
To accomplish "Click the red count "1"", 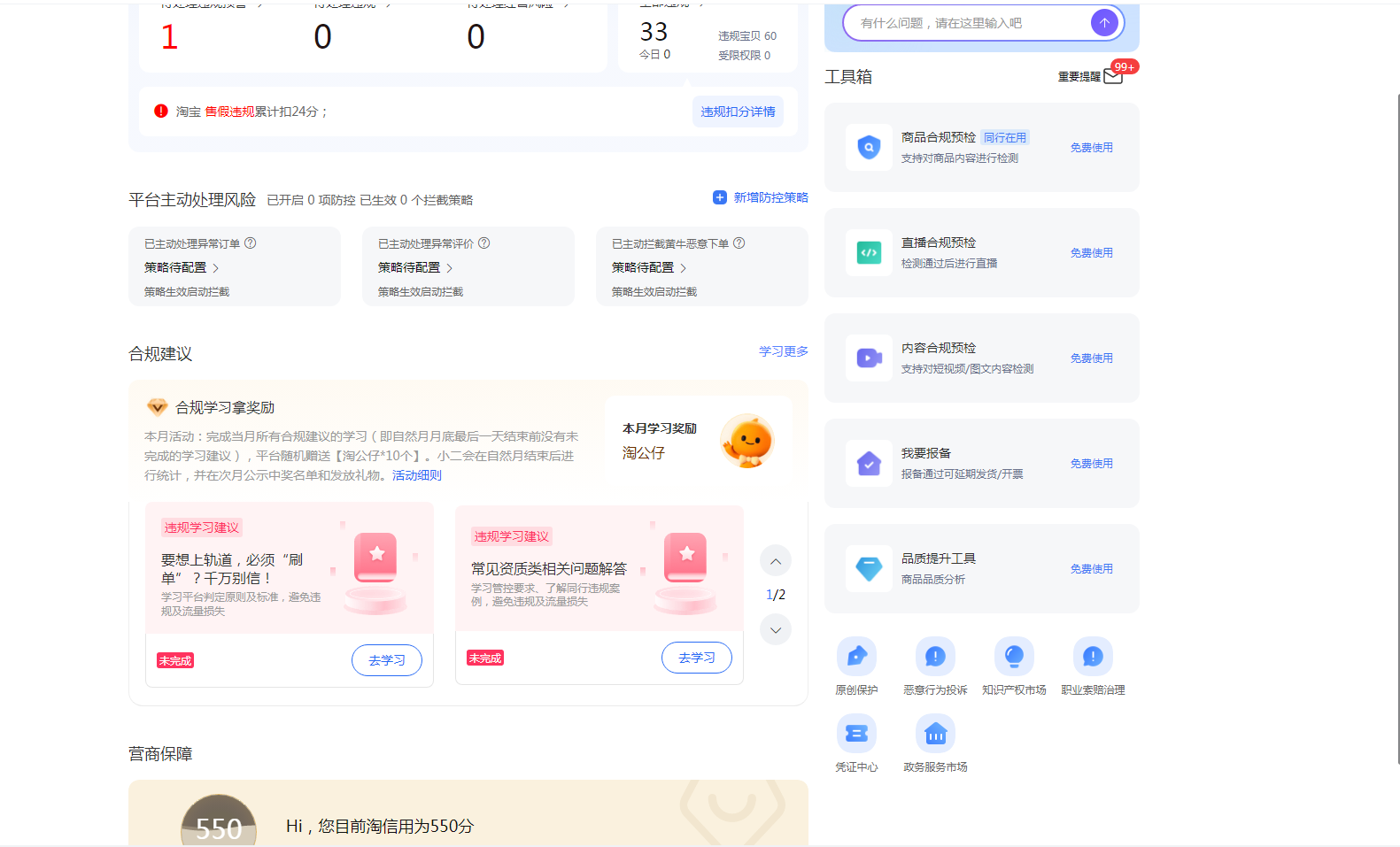I will tap(169, 36).
